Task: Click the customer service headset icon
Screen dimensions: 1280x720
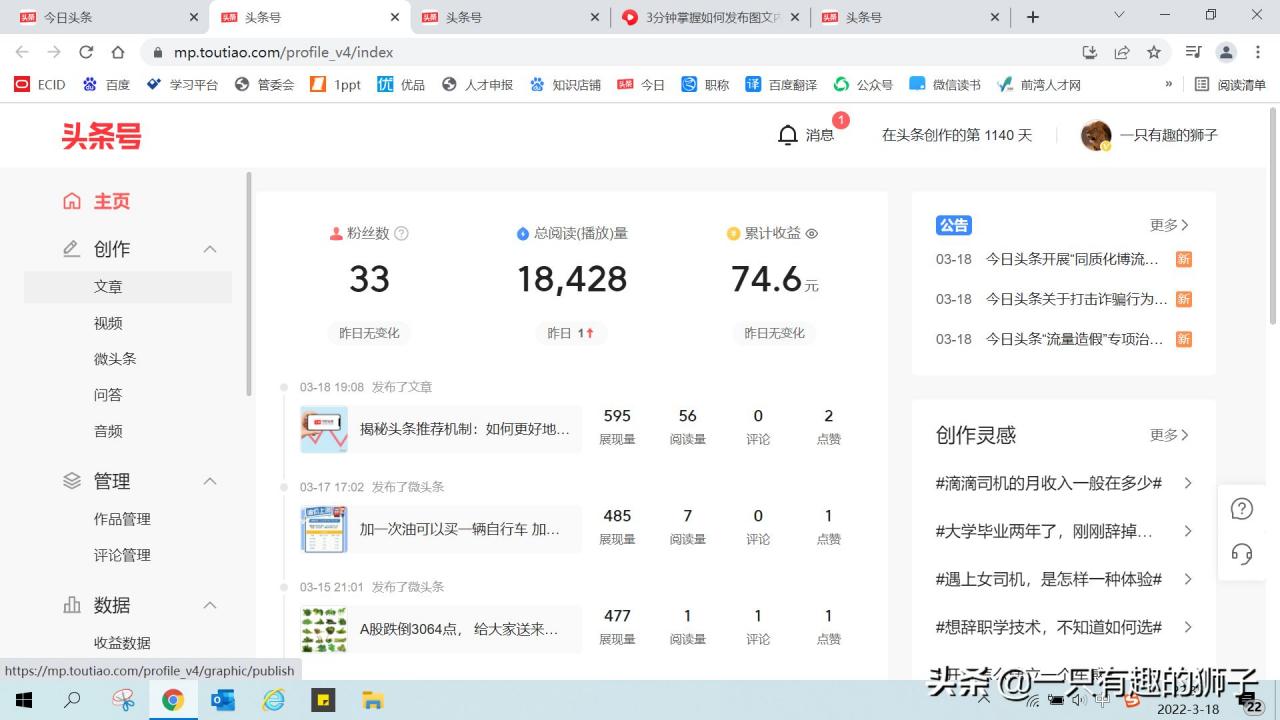Action: (1241, 554)
